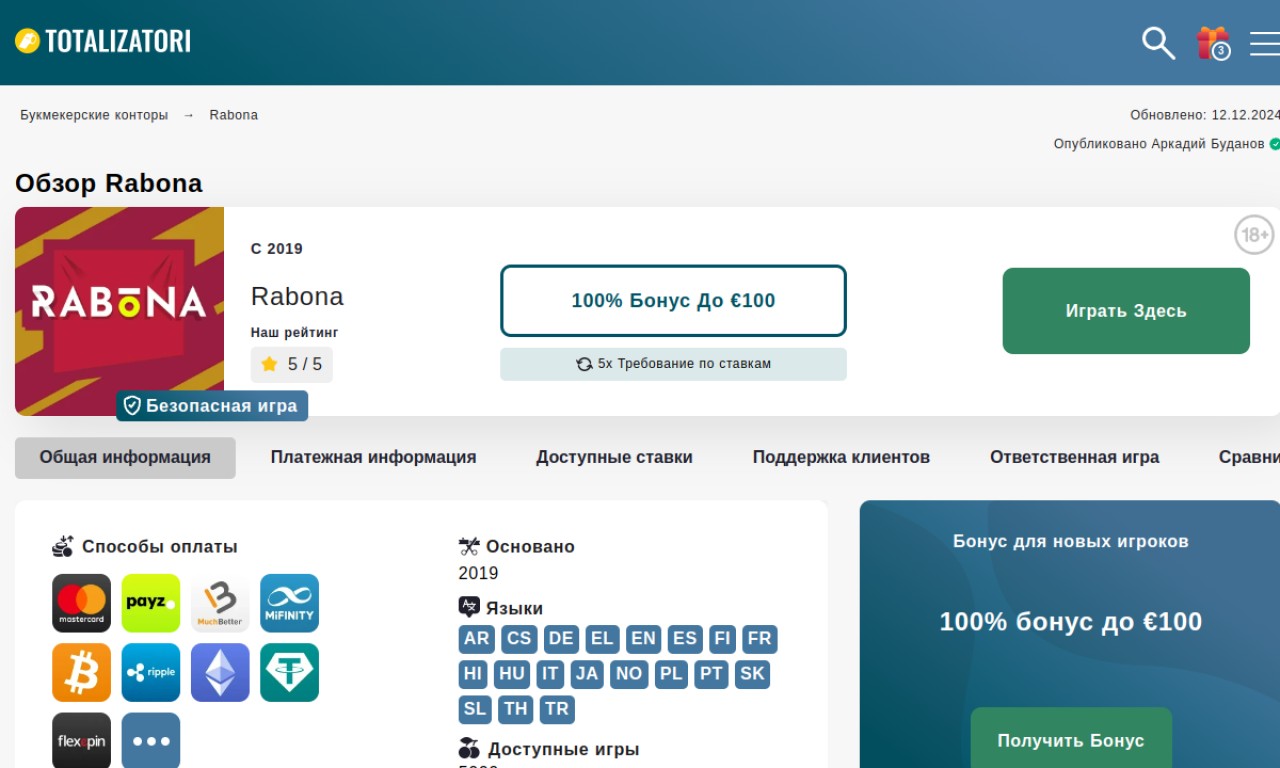Image resolution: width=1280 pixels, height=768 pixels.
Task: Select the TR language tag
Action: 557,709
